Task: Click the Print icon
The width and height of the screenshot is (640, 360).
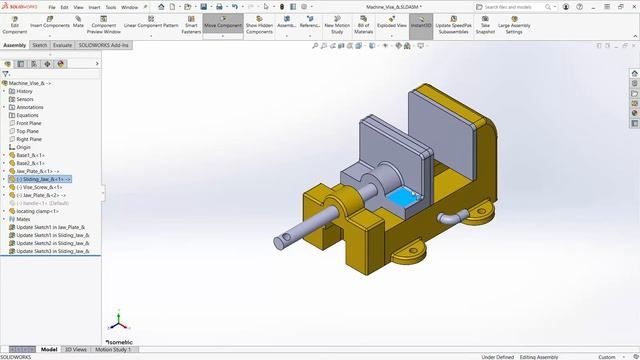Action: (x=219, y=7)
